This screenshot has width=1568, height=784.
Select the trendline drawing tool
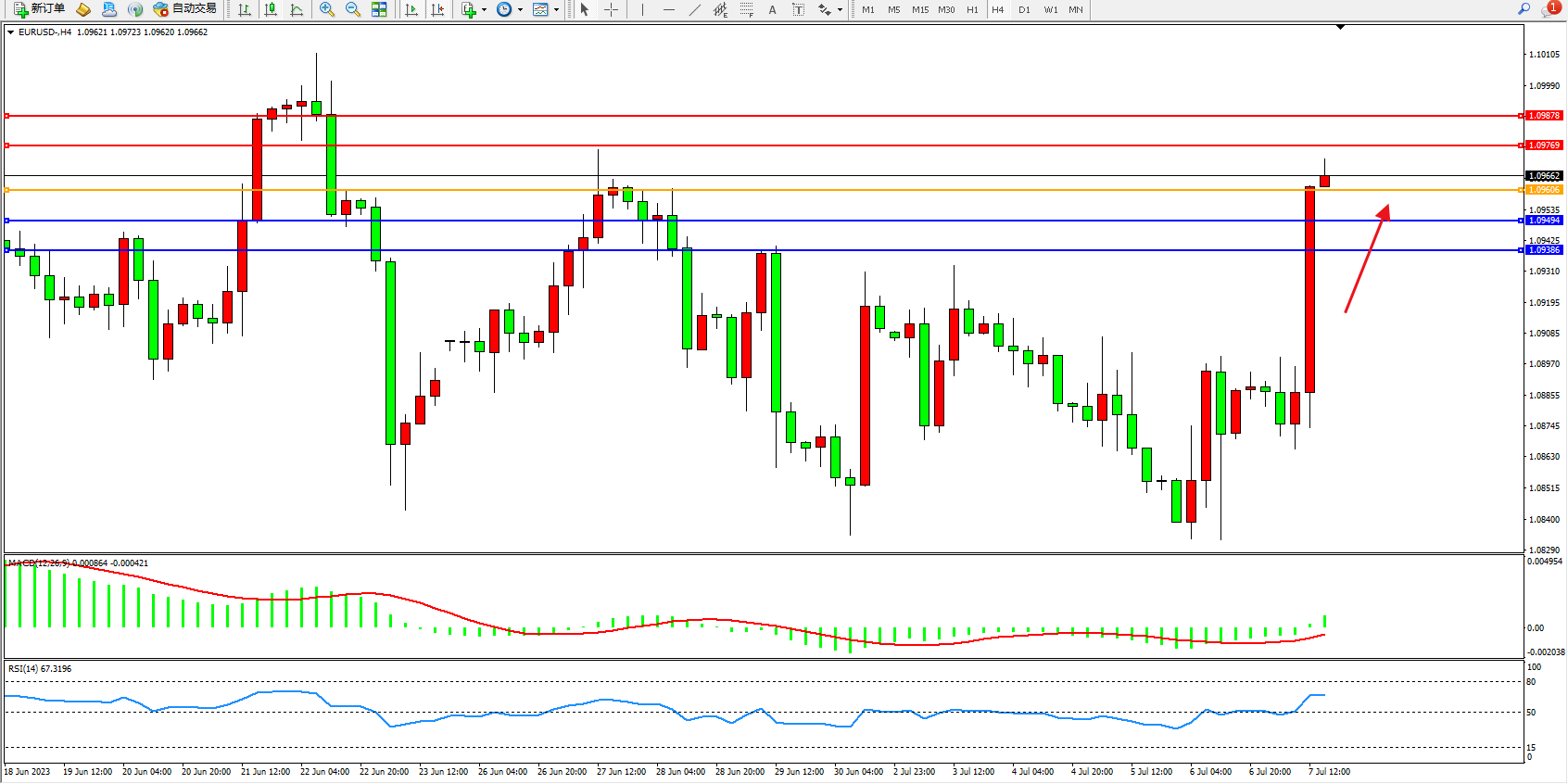(x=694, y=9)
